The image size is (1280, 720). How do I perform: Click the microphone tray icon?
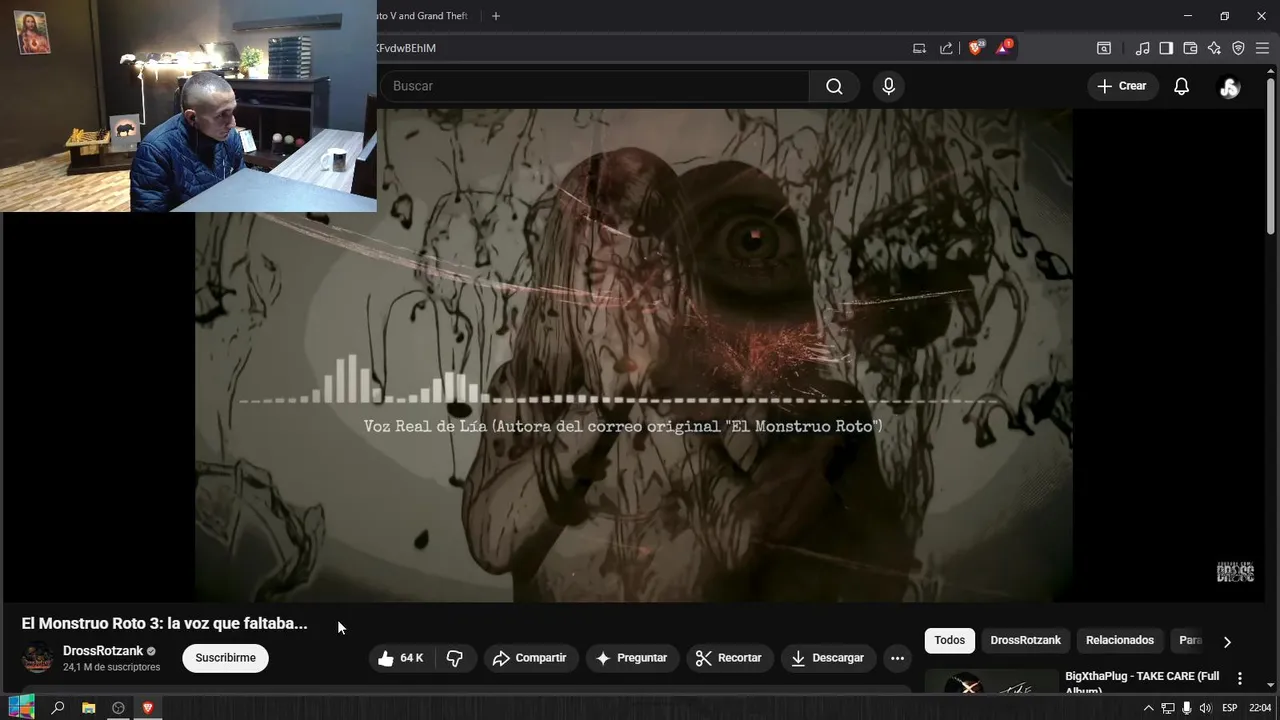click(x=1186, y=708)
